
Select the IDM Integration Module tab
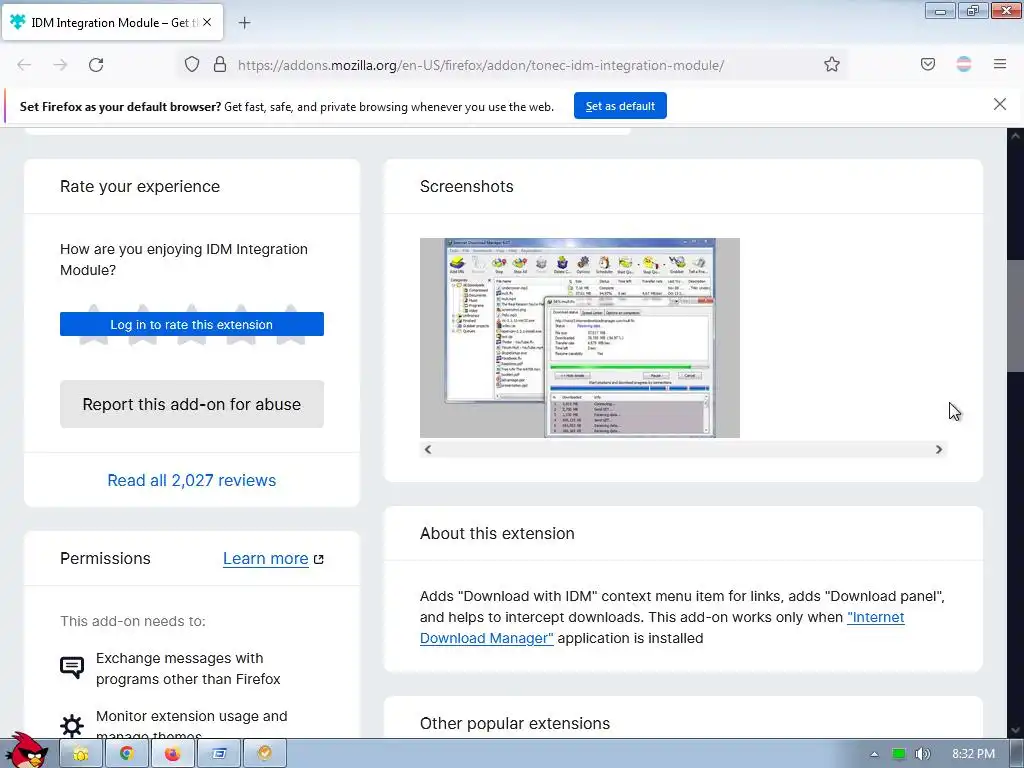click(112, 22)
